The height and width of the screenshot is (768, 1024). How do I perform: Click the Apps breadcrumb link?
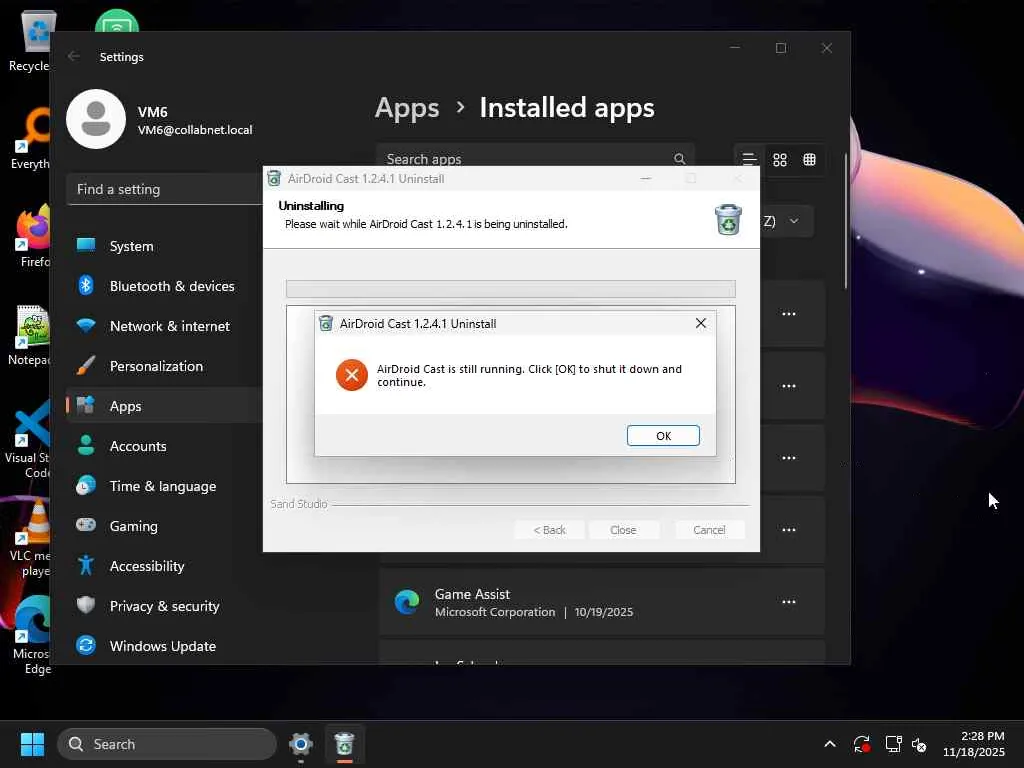coord(407,108)
